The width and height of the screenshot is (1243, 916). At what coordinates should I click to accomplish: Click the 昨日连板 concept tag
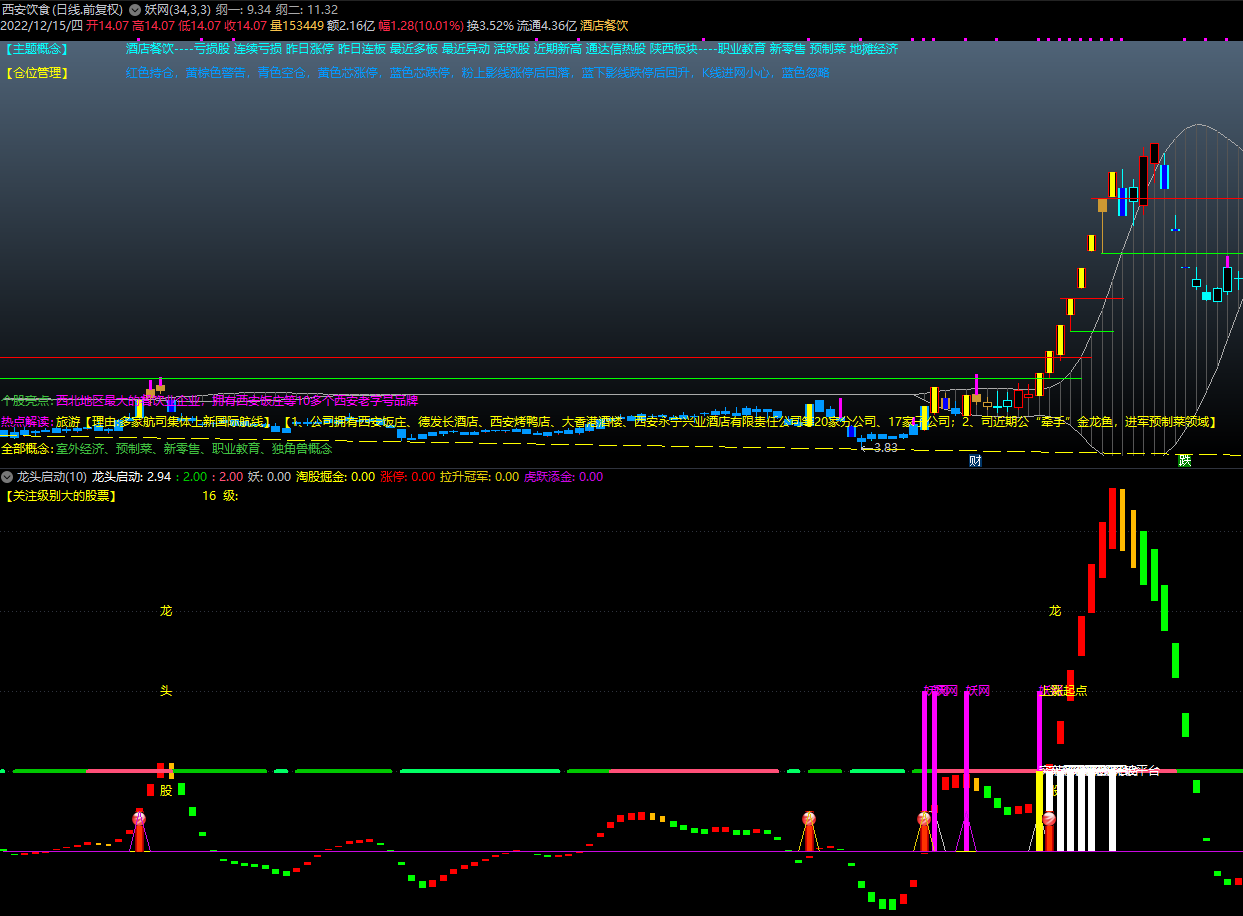click(x=362, y=48)
